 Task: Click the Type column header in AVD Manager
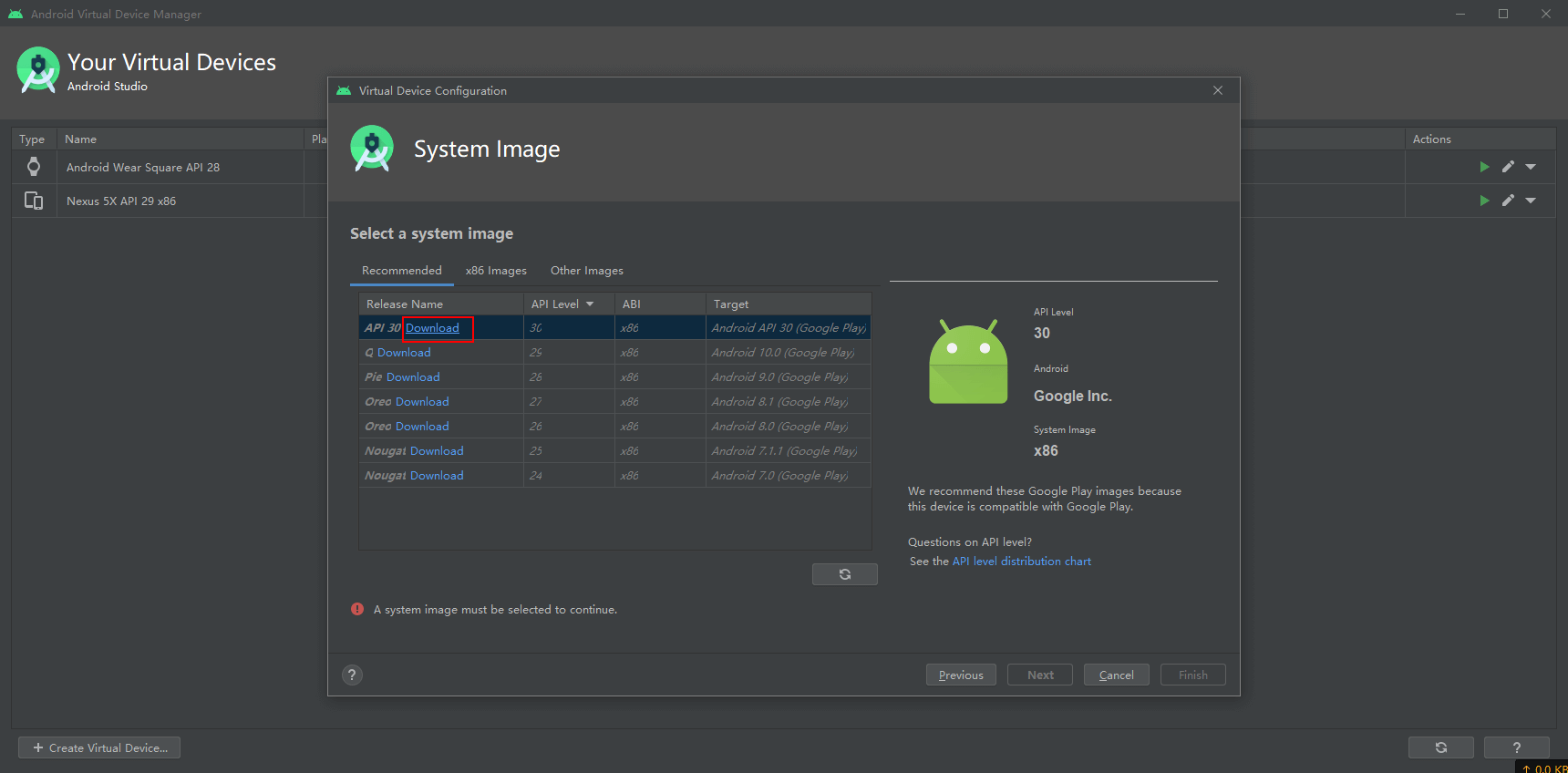(34, 139)
